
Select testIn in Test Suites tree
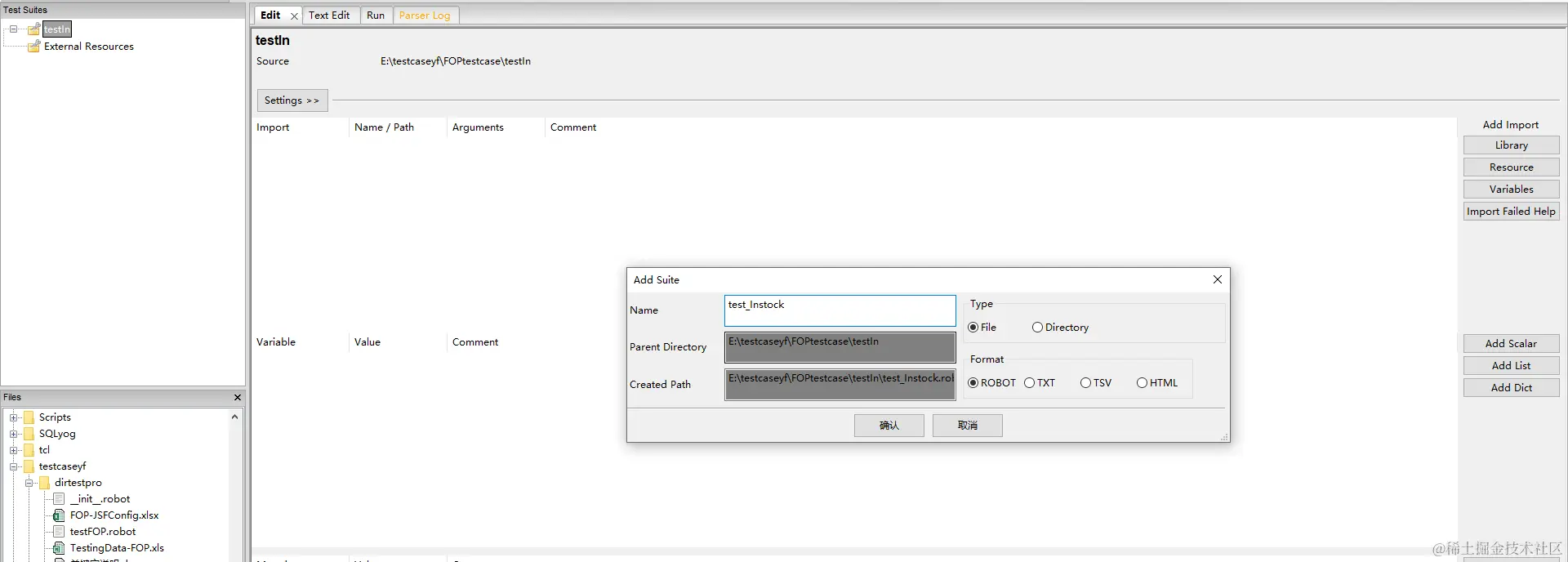coord(57,29)
